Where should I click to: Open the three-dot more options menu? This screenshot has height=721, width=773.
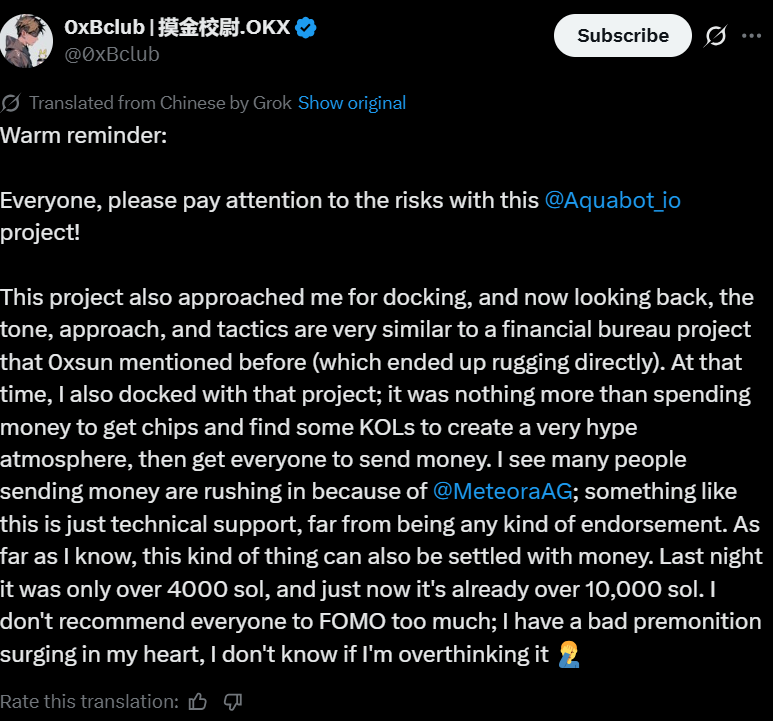751,35
